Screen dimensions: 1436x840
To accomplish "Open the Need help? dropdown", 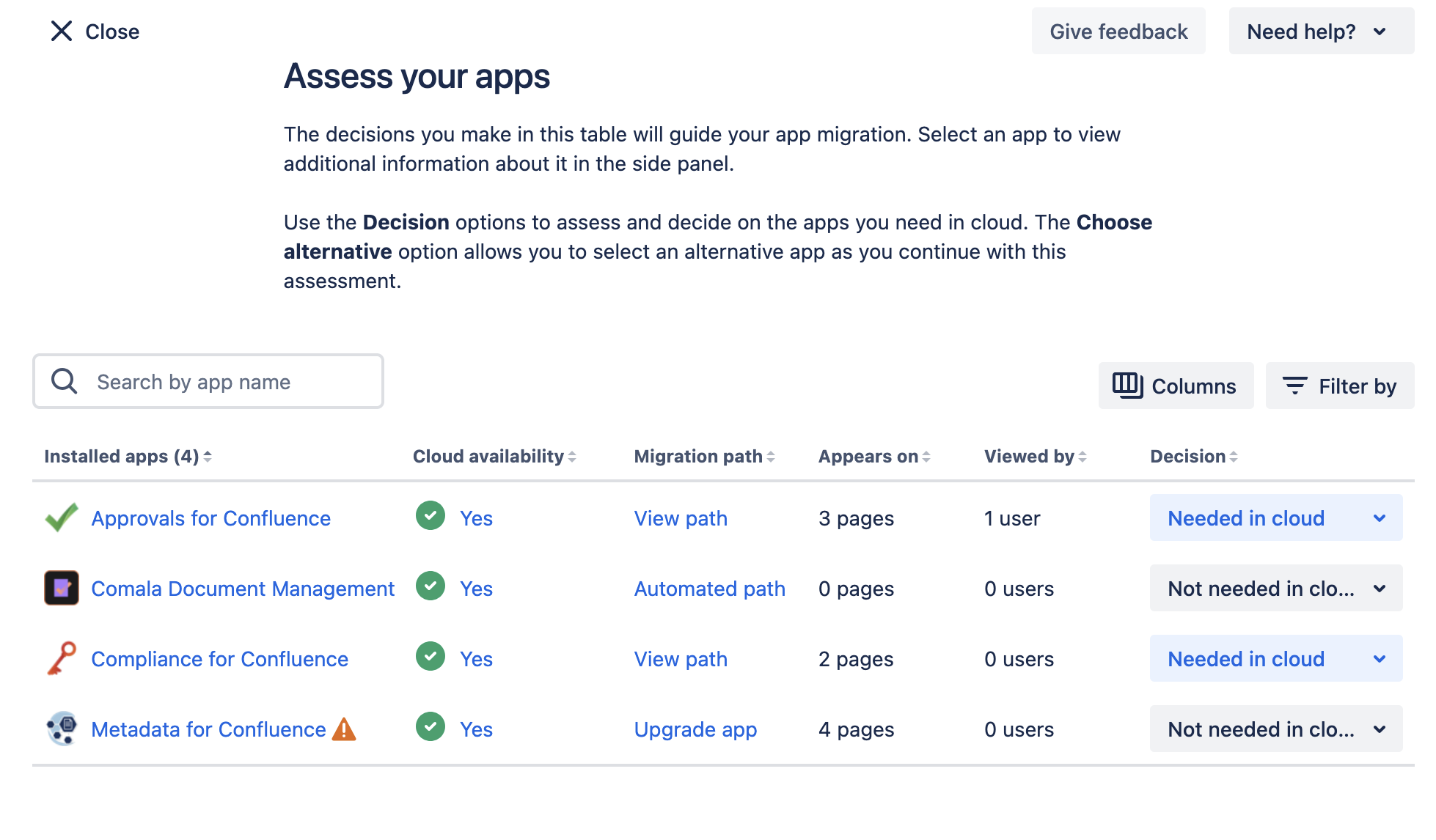I will click(1322, 32).
